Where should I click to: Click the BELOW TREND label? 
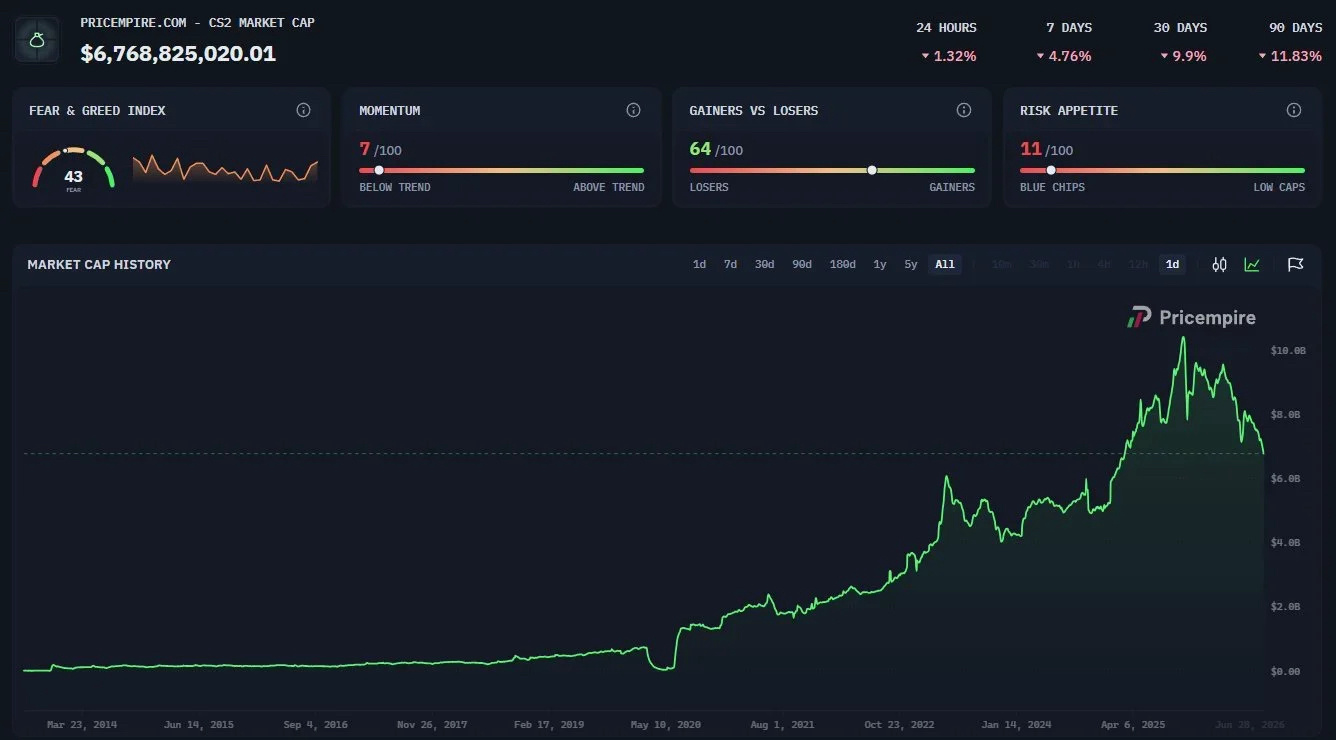pyautogui.click(x=395, y=187)
